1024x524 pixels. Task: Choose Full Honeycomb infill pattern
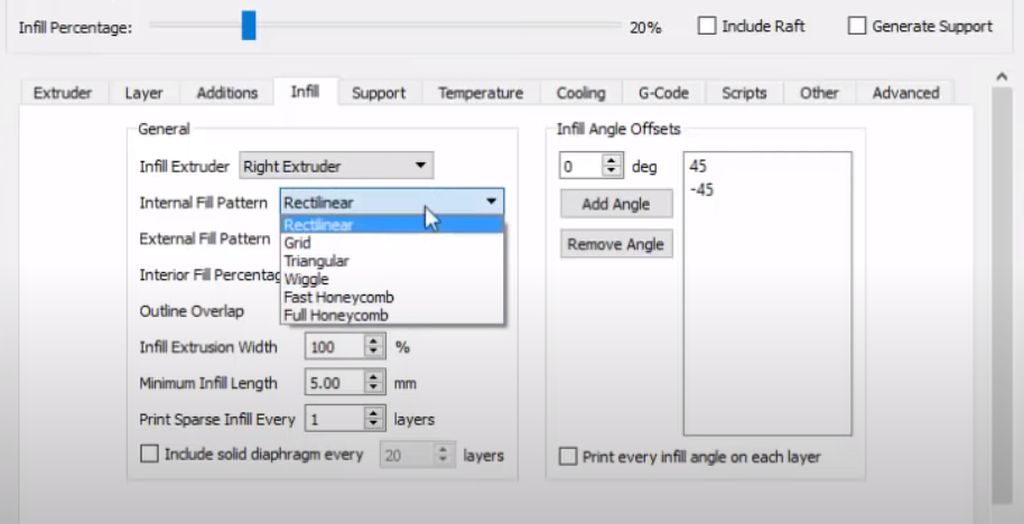[x=336, y=316]
